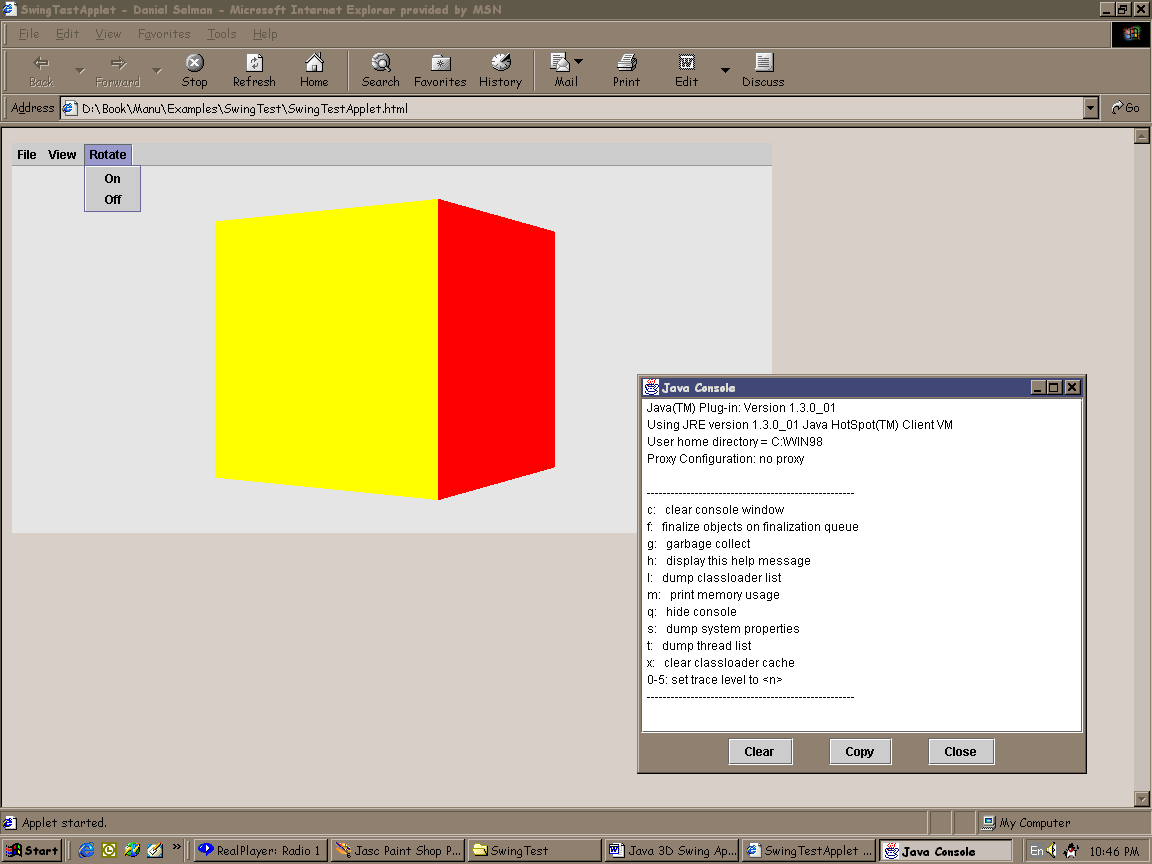Image resolution: width=1152 pixels, height=864 pixels.
Task: Click "m: print memory usage" console line
Action: tap(713, 594)
